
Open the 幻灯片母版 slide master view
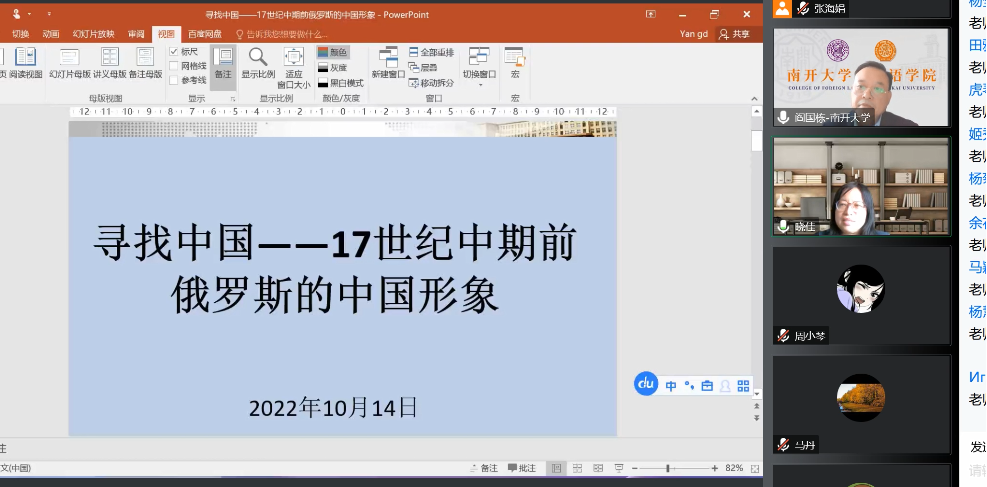[69, 62]
